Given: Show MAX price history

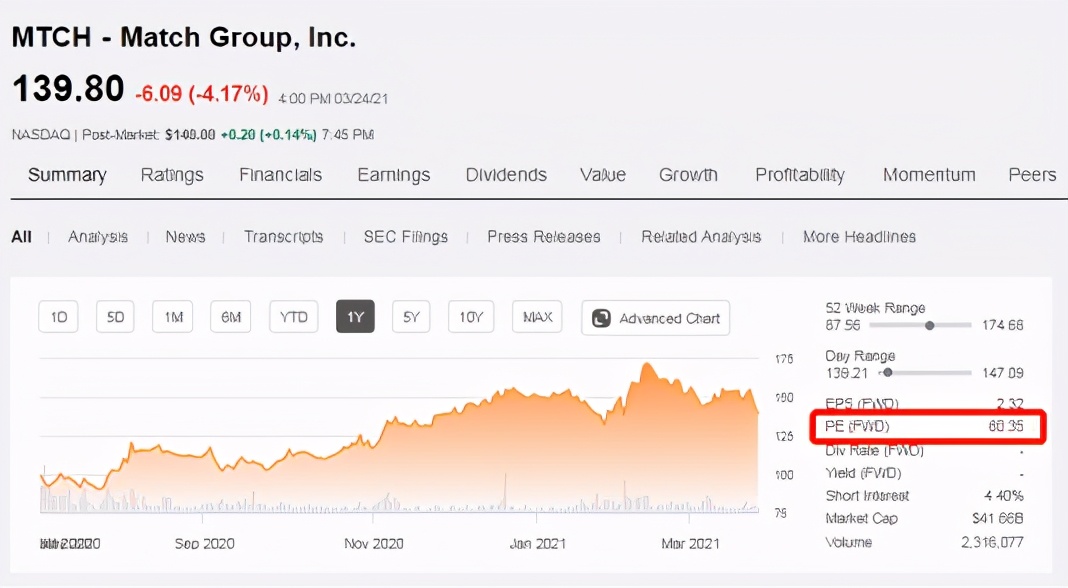Looking at the screenshot, I should [537, 317].
